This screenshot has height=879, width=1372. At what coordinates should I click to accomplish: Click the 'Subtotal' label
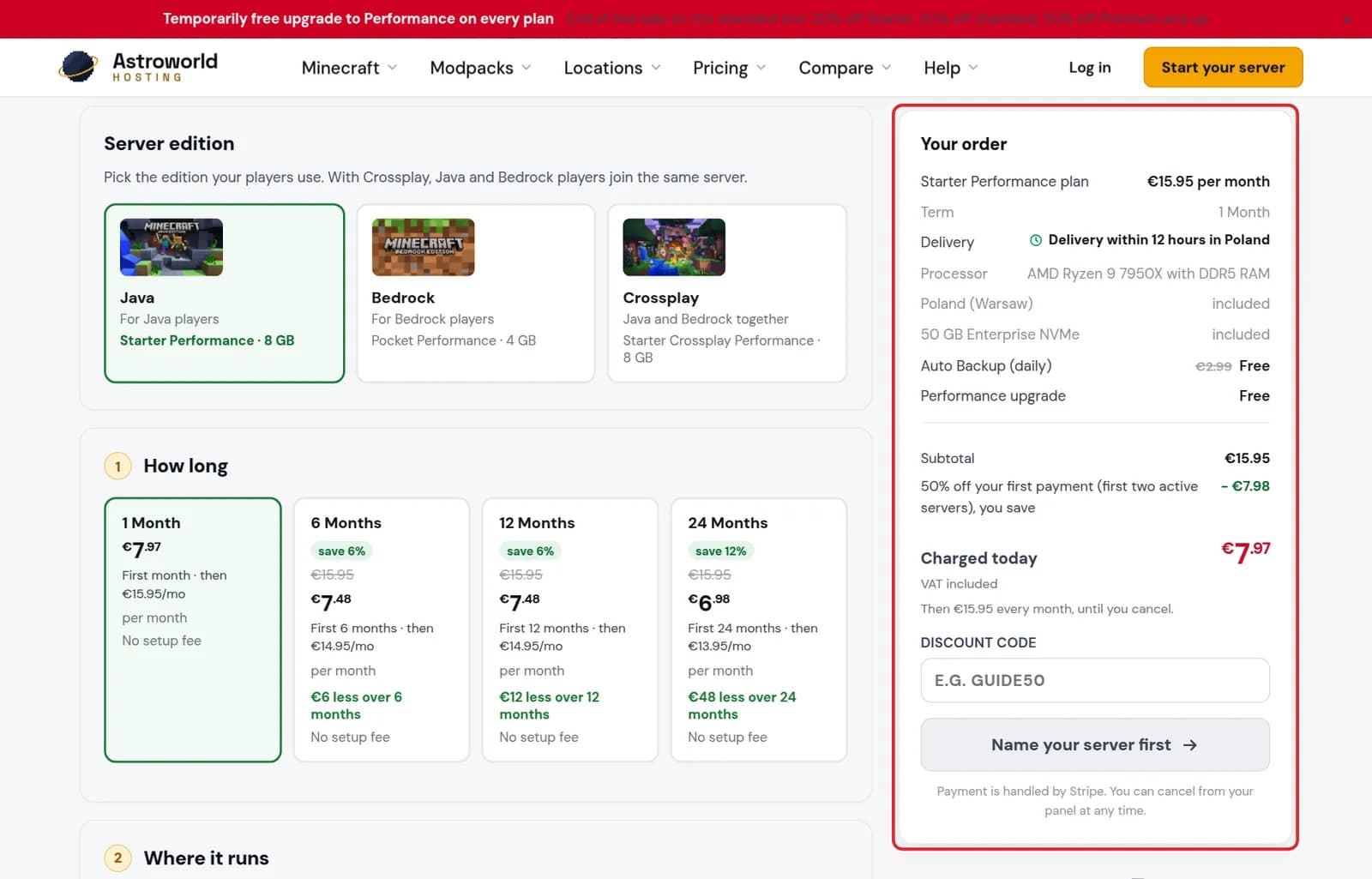point(948,458)
